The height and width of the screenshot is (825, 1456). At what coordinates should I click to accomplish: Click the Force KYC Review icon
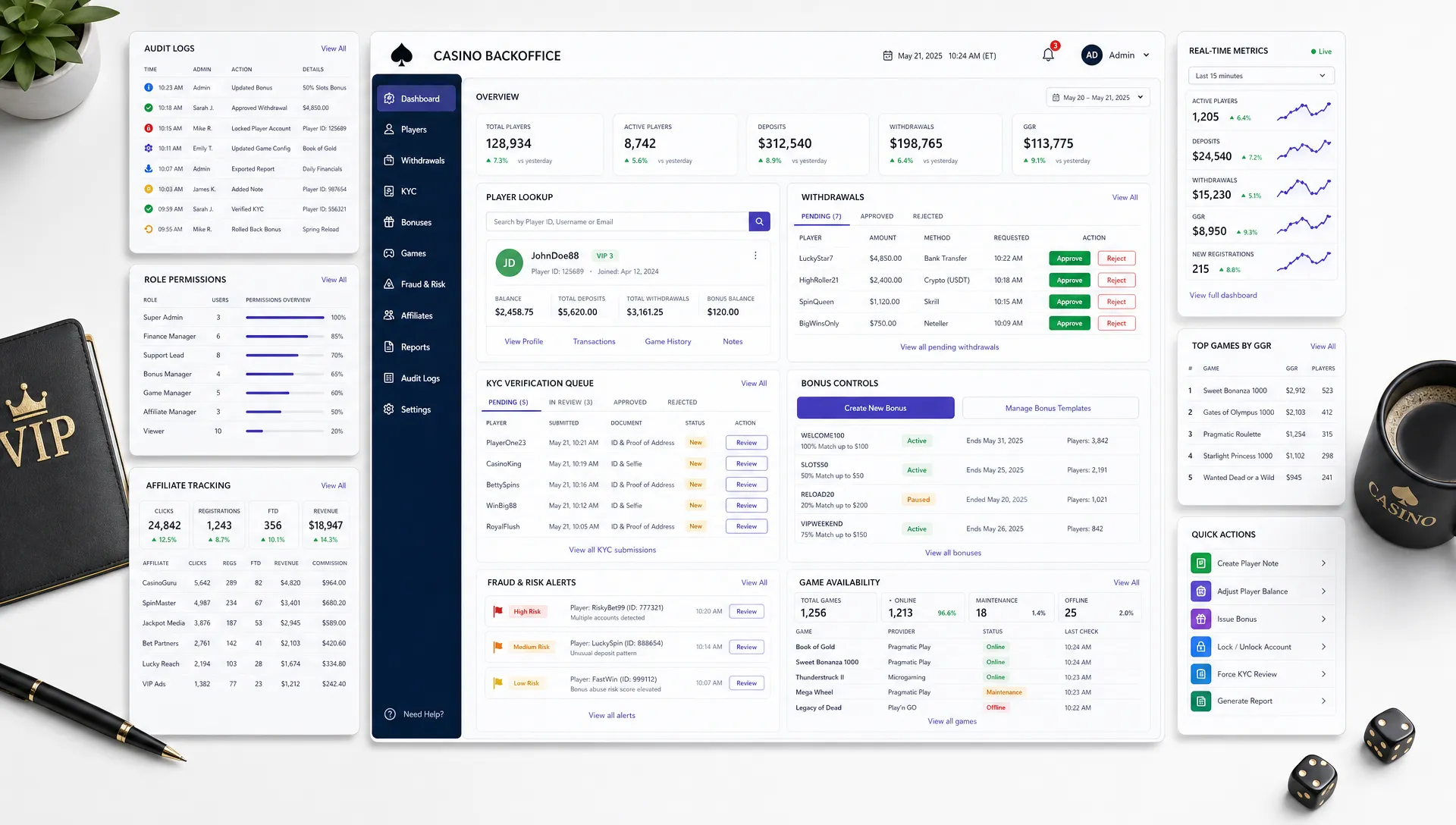[x=1200, y=674]
